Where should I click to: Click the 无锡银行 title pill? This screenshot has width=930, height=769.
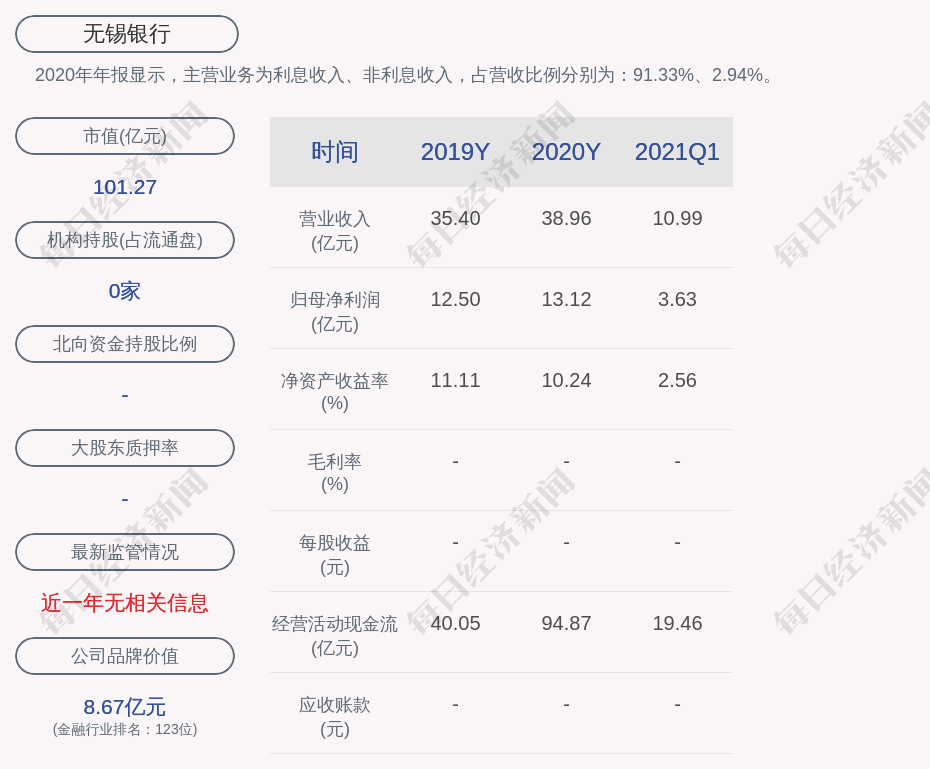coord(126,34)
